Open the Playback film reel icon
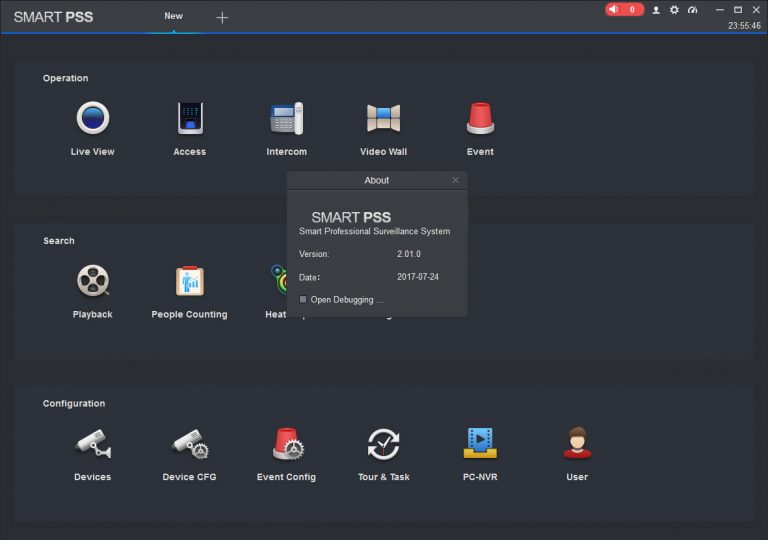768x540 pixels. (x=93, y=281)
